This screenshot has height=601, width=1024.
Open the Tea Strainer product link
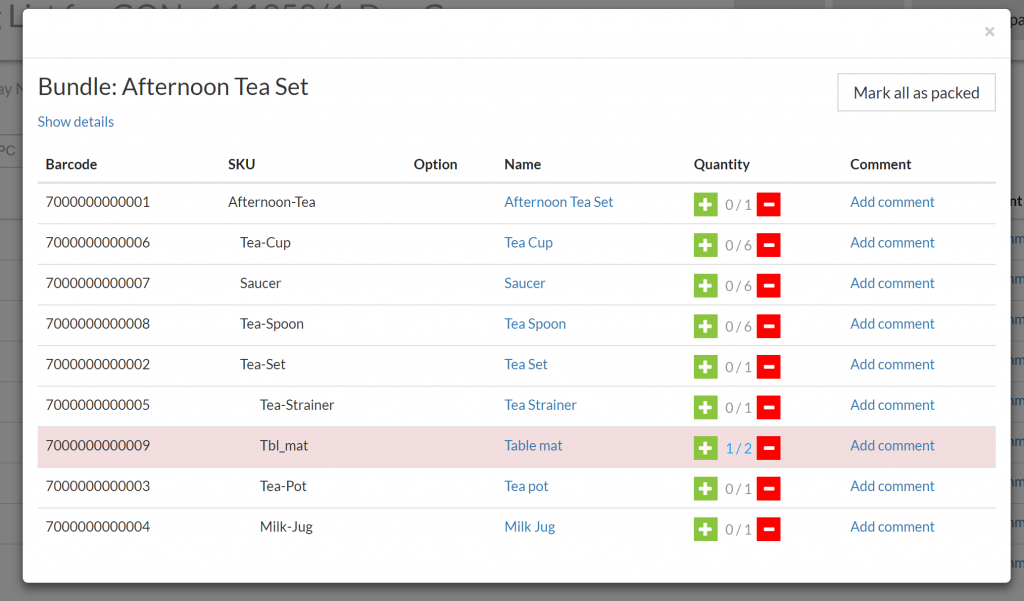click(540, 405)
